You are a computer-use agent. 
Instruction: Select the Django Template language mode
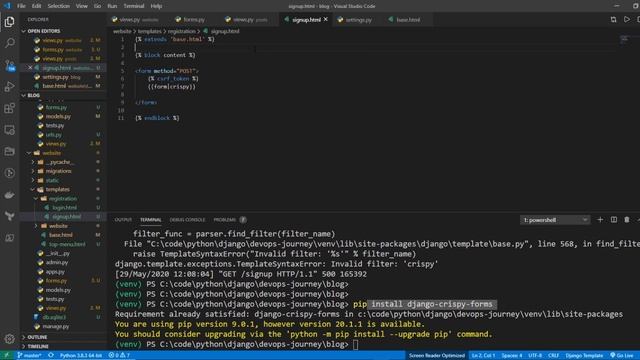[584, 355]
